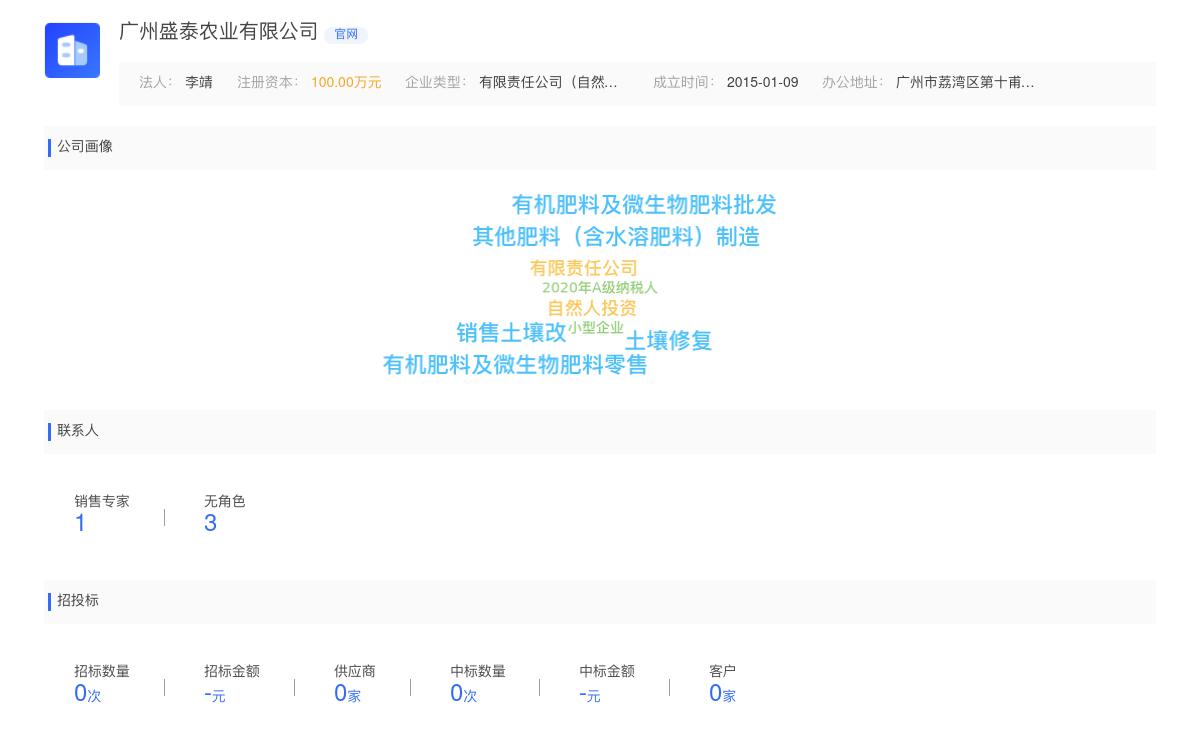Click the 小型企业 tag
The width and height of the screenshot is (1200, 752).
[x=596, y=328]
